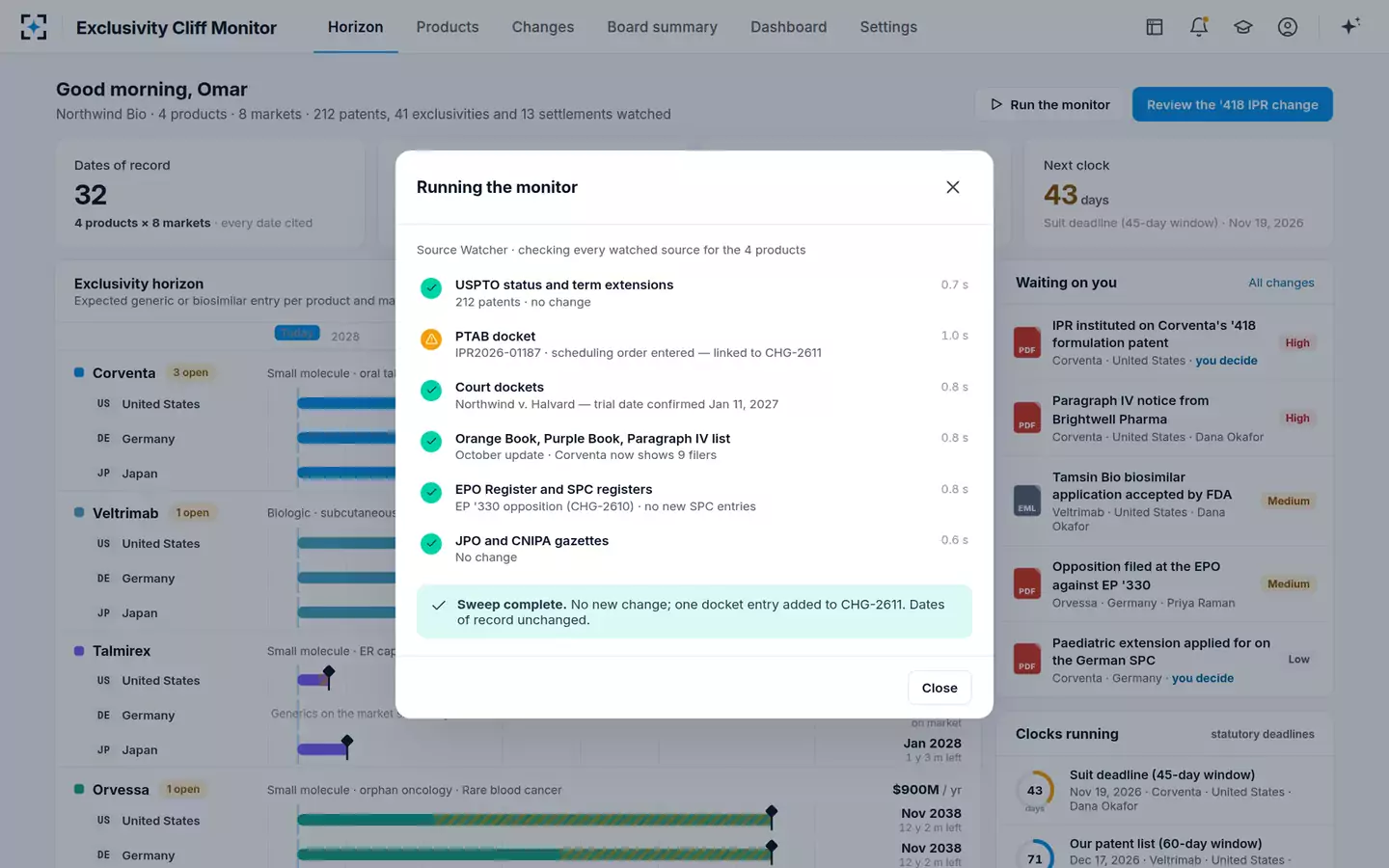Image resolution: width=1389 pixels, height=868 pixels.
Task: Click the 43 days circular clock indicator
Action: coord(1035,791)
